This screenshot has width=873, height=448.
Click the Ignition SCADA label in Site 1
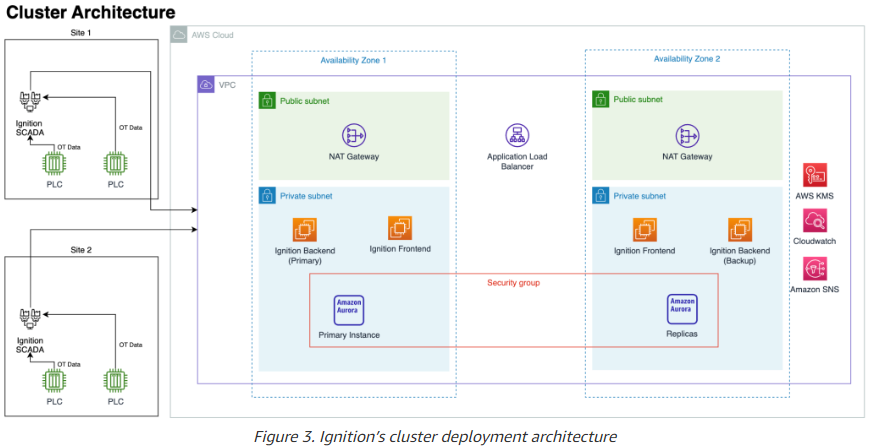pos(30,128)
